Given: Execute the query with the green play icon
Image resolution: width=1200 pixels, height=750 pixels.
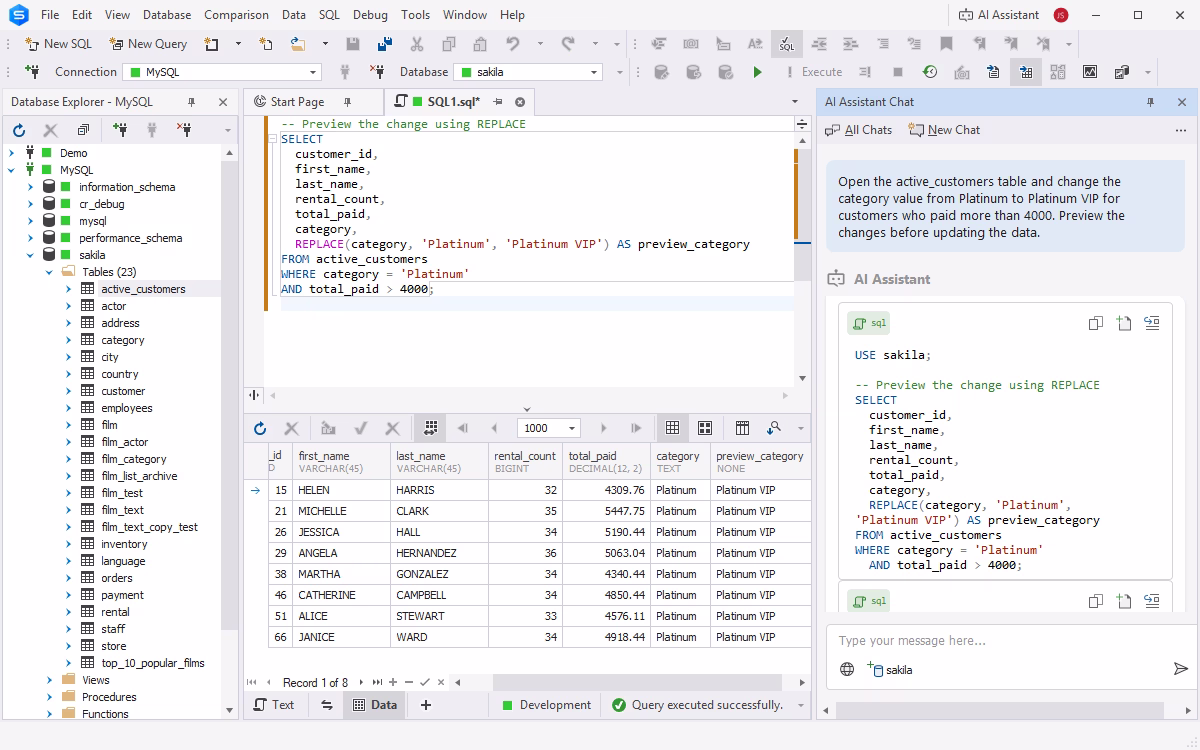Looking at the screenshot, I should [x=757, y=72].
